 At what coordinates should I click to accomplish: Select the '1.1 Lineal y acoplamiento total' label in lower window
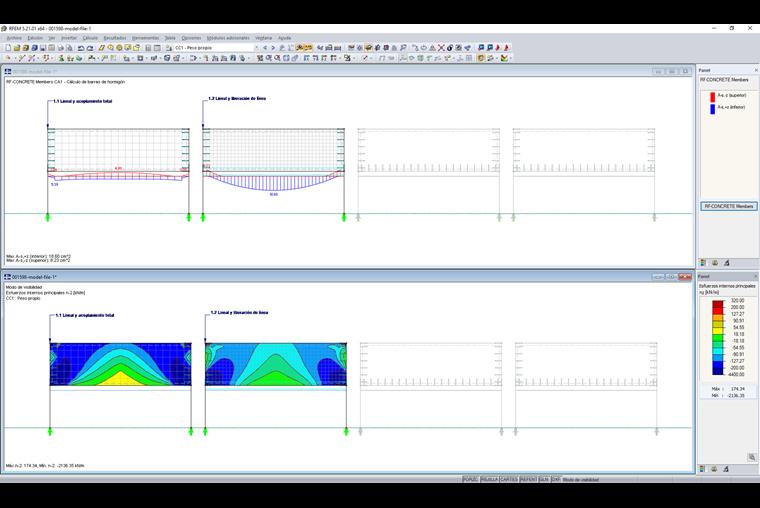85,315
